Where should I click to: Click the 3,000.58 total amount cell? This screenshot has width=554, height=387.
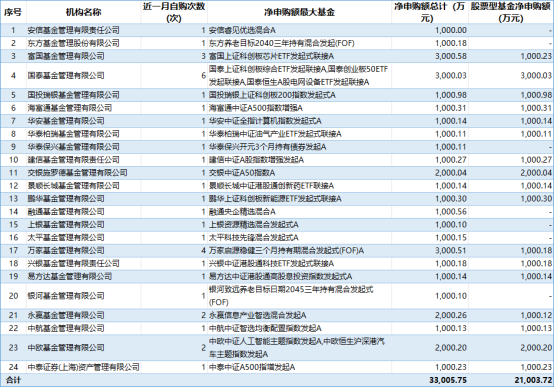pos(430,56)
